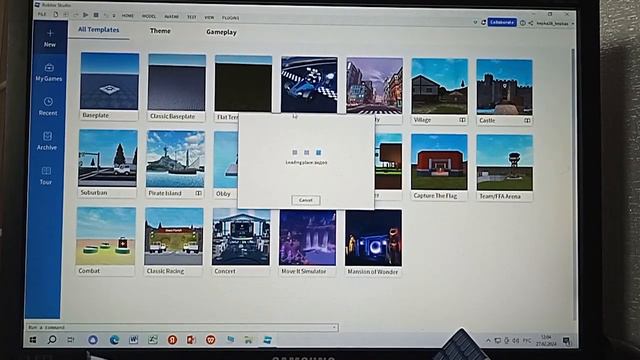Screen dimensions: 640x360
Task: Choose the Baseplate template
Action: 109,86
